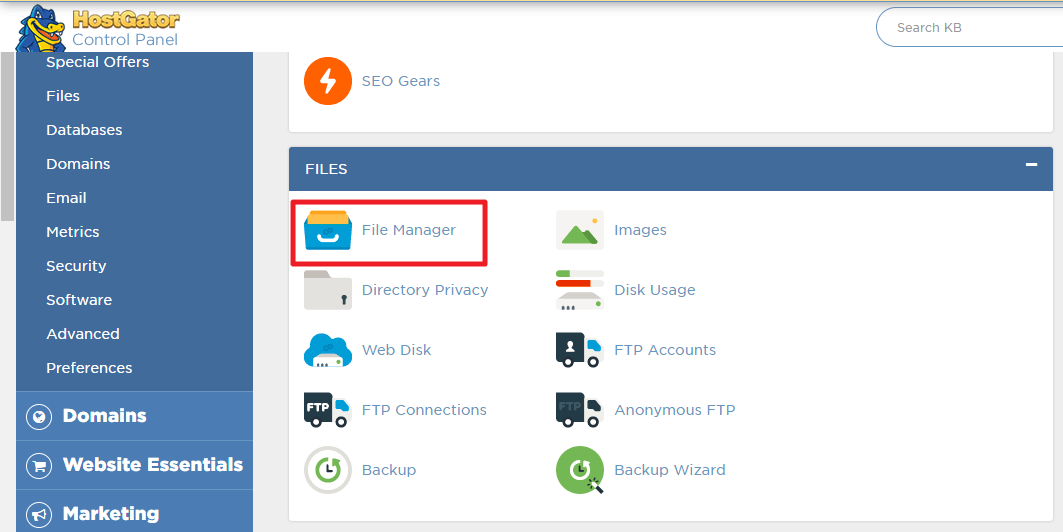Select Databases in sidebar menu
The height and width of the screenshot is (532, 1063).
(84, 130)
